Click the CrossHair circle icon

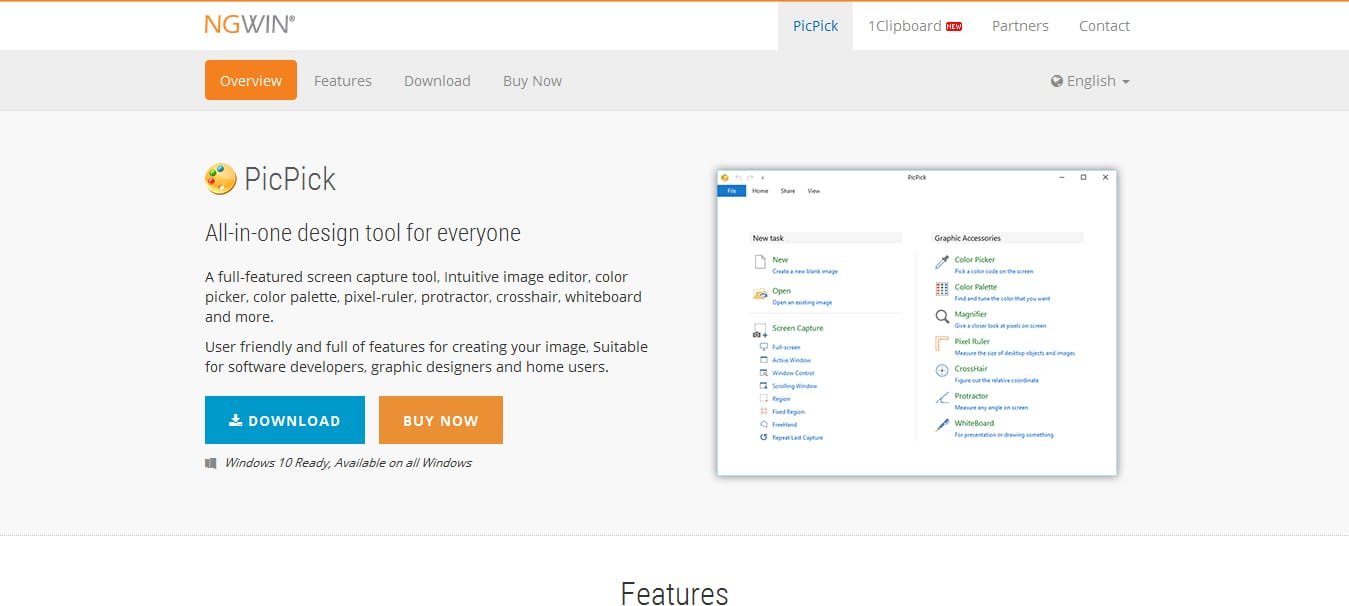tap(942, 371)
